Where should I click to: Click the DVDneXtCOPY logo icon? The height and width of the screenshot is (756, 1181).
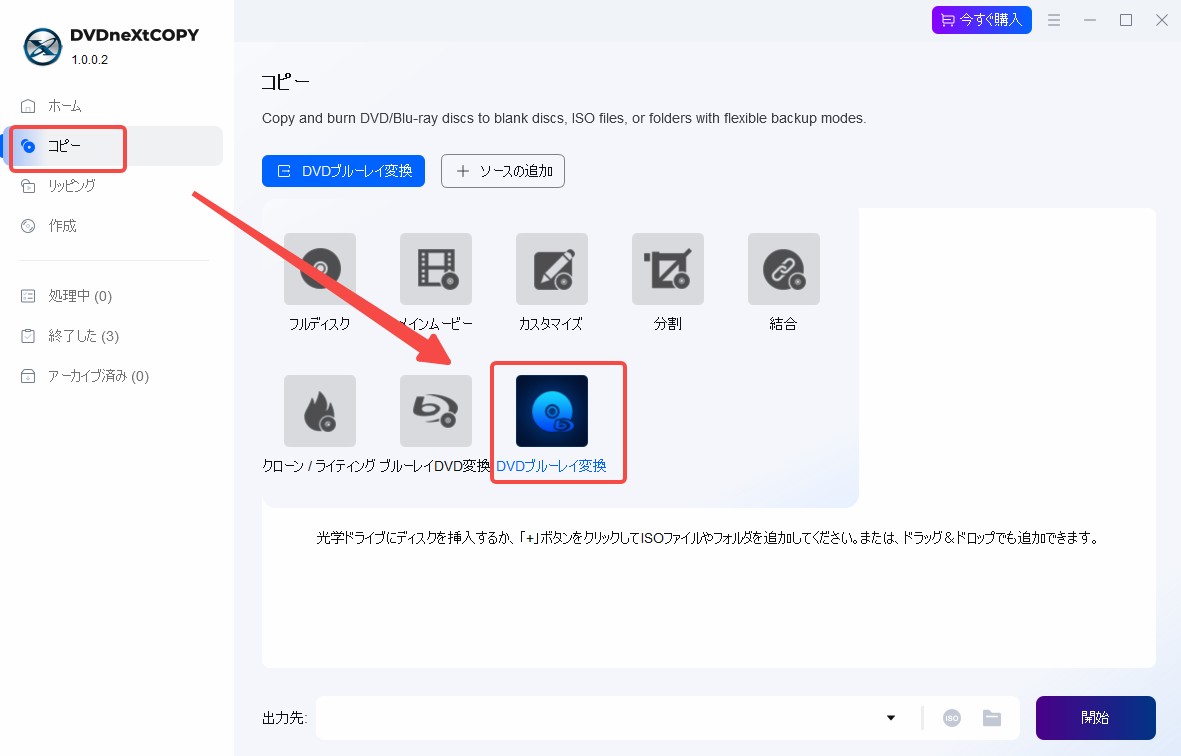(42, 47)
